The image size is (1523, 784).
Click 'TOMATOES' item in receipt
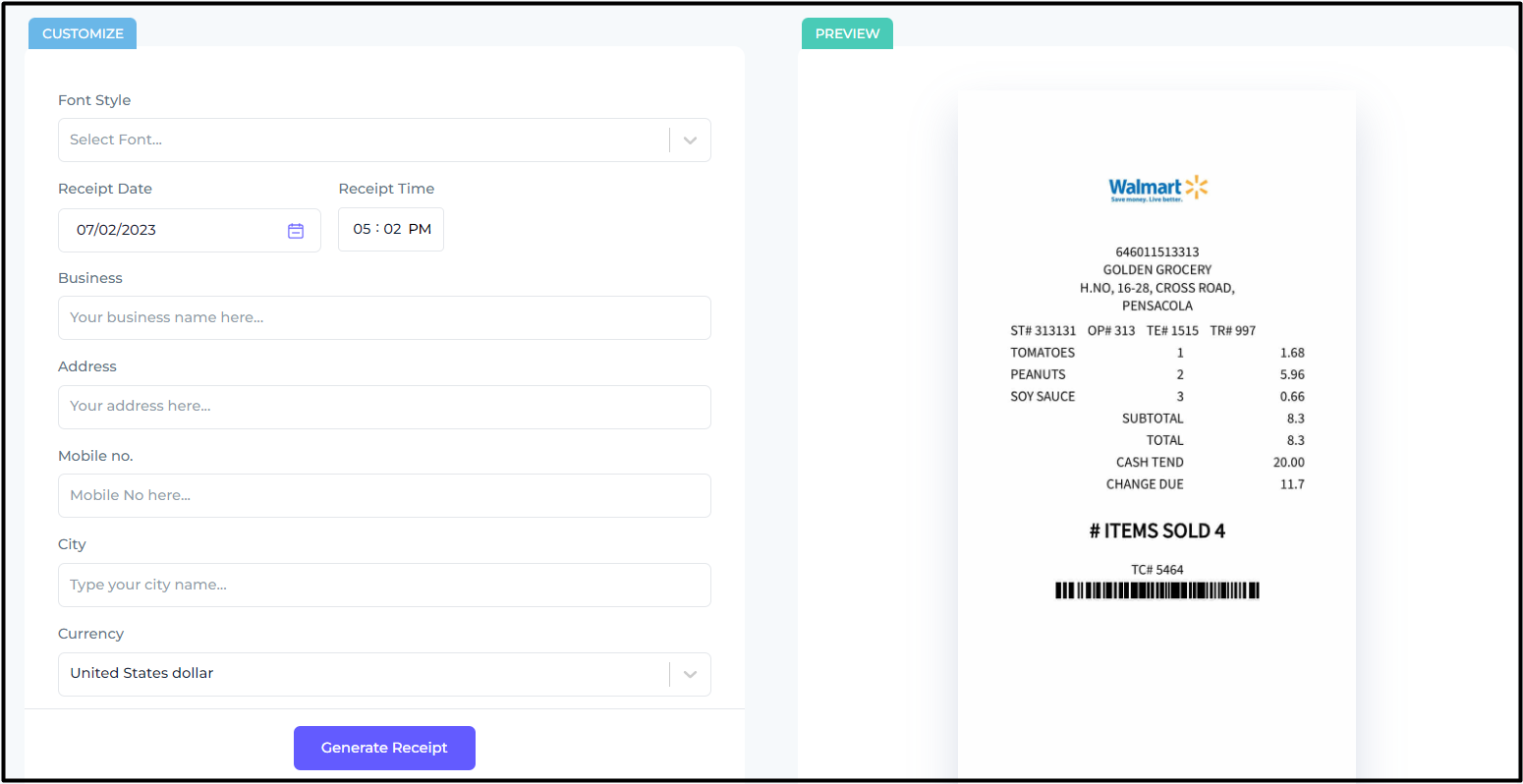[x=1043, y=353]
